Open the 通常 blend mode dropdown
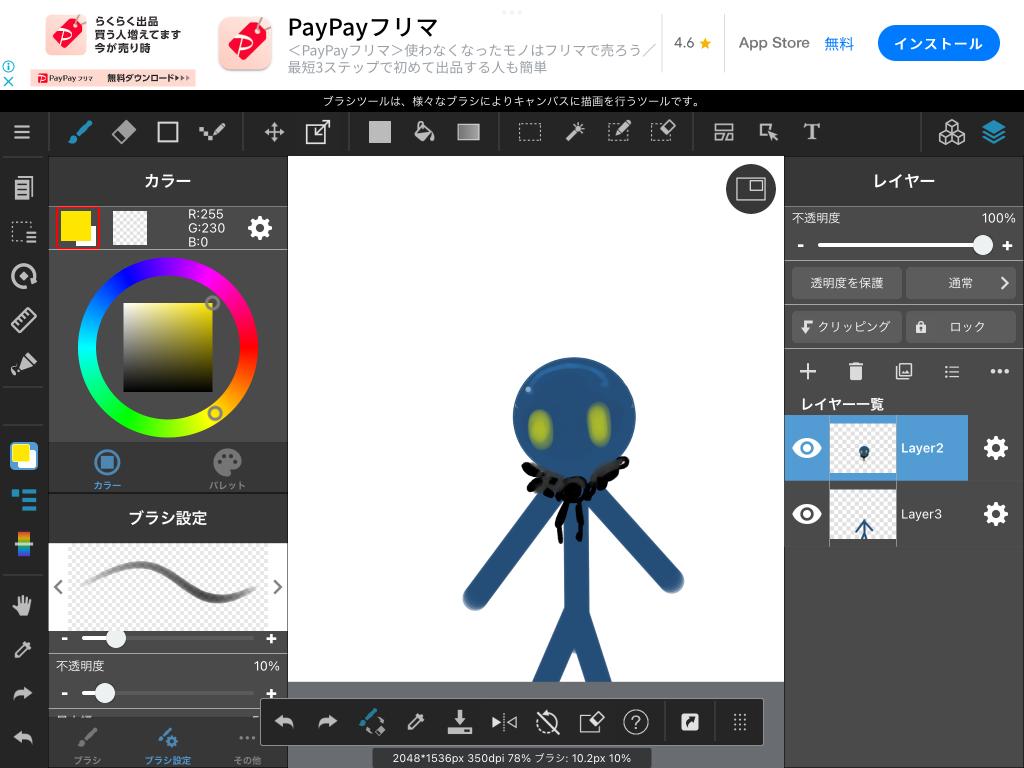Viewport: 1024px width, 768px height. 960,283
